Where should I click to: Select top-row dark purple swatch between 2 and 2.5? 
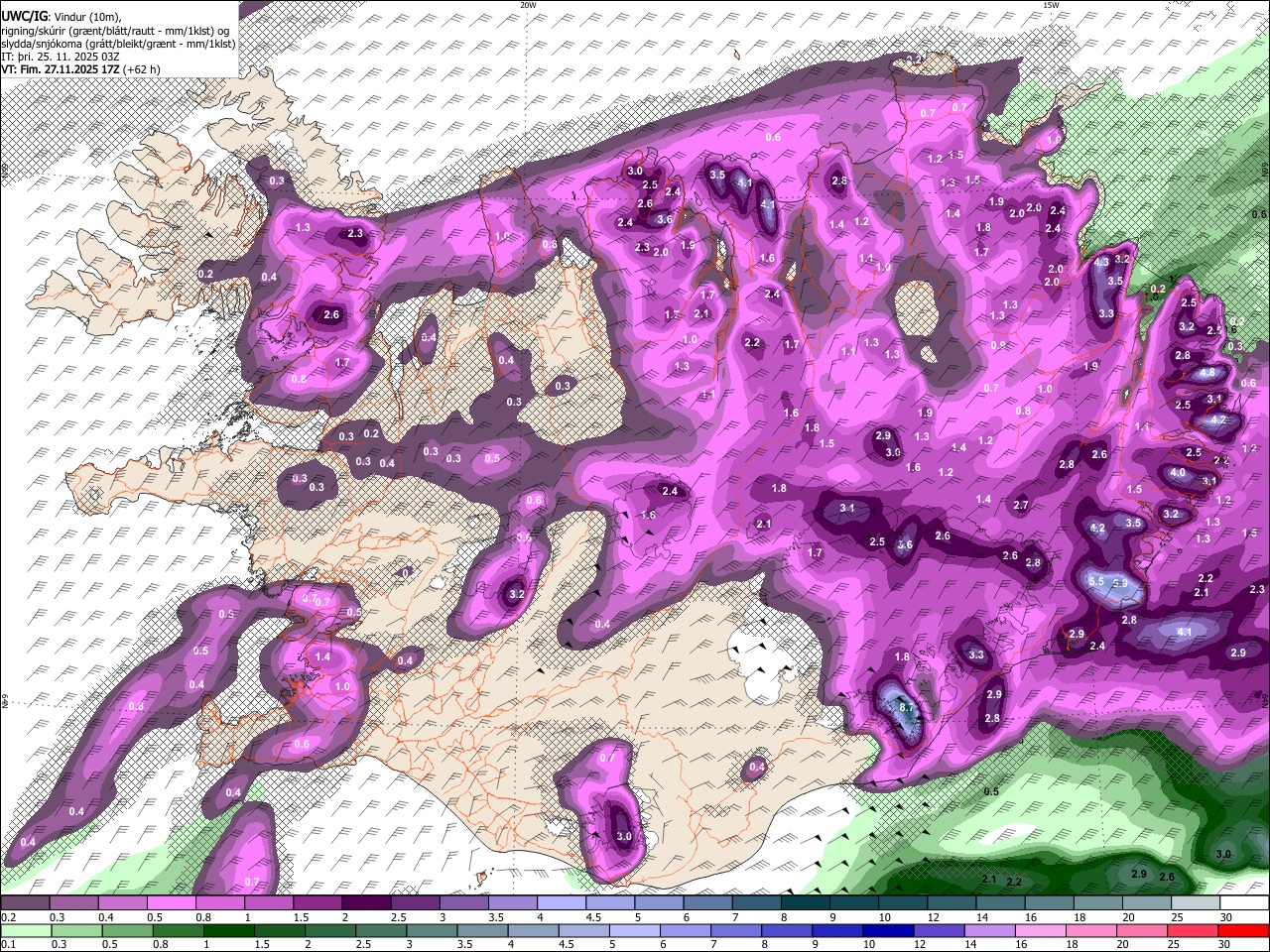[367, 903]
